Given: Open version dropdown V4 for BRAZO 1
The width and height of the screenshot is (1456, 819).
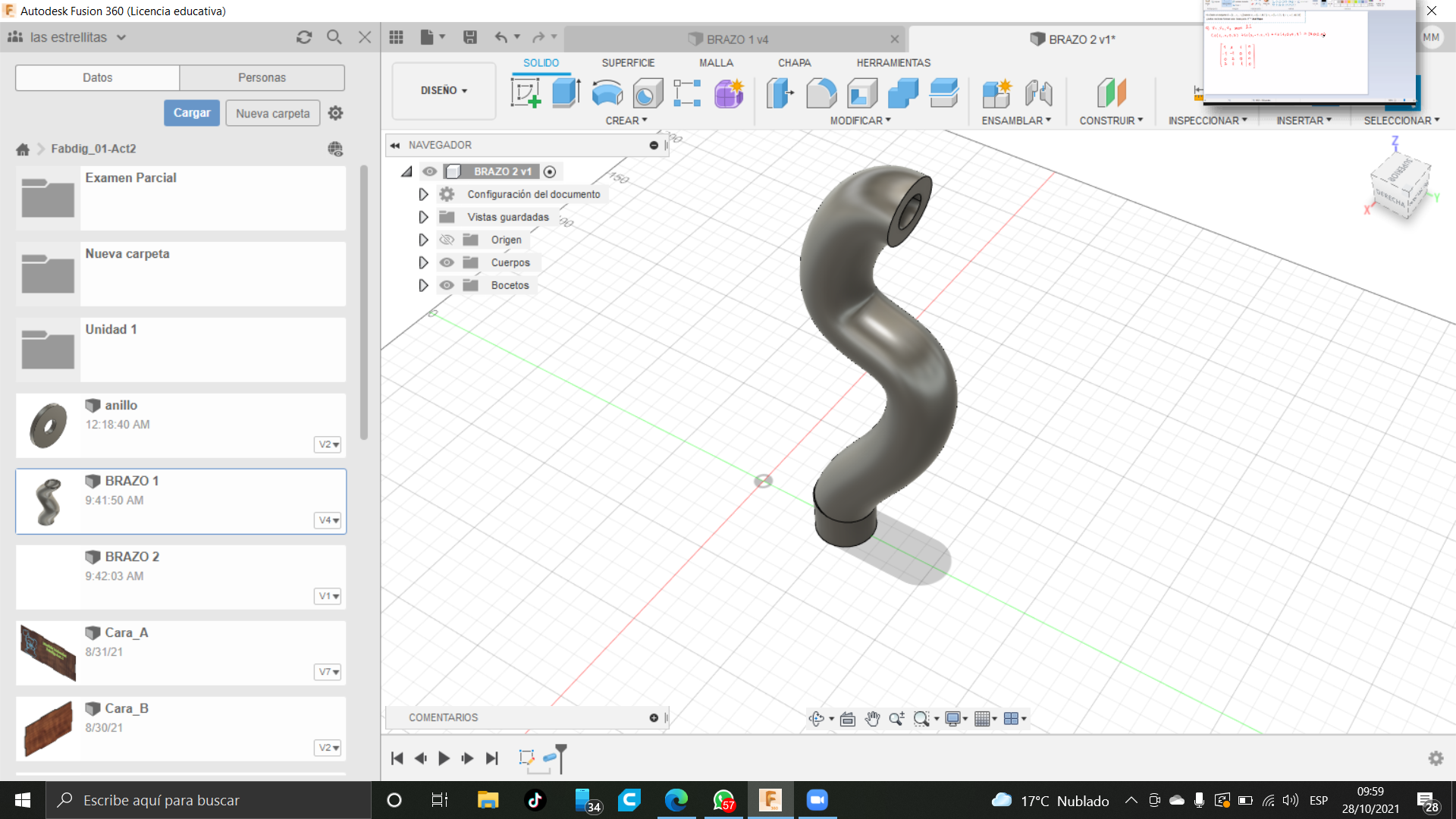Looking at the screenshot, I should coord(328,520).
